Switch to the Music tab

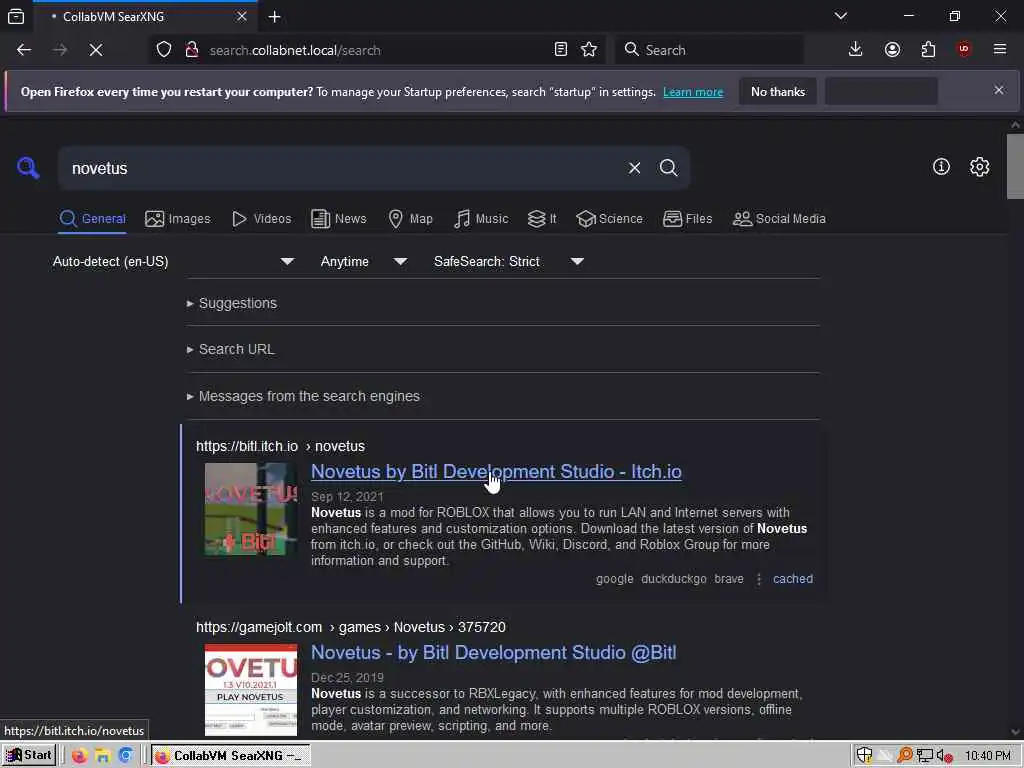[481, 219]
